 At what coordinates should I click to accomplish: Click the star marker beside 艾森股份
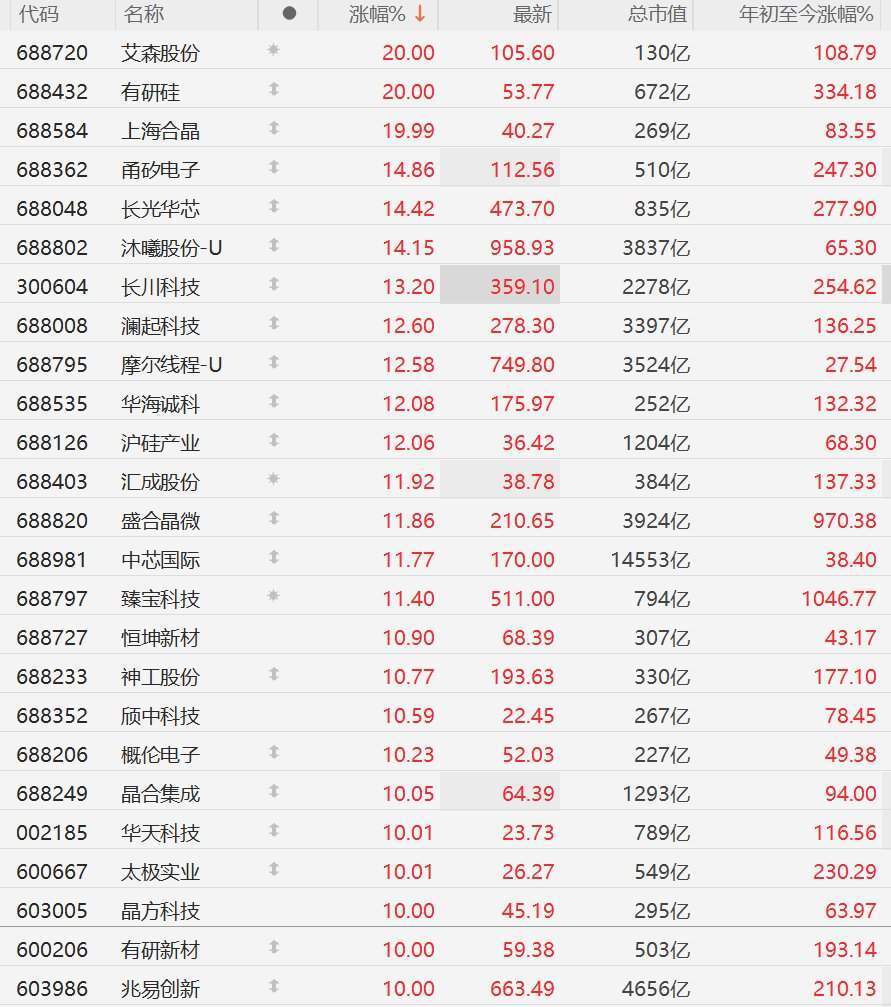(273, 49)
